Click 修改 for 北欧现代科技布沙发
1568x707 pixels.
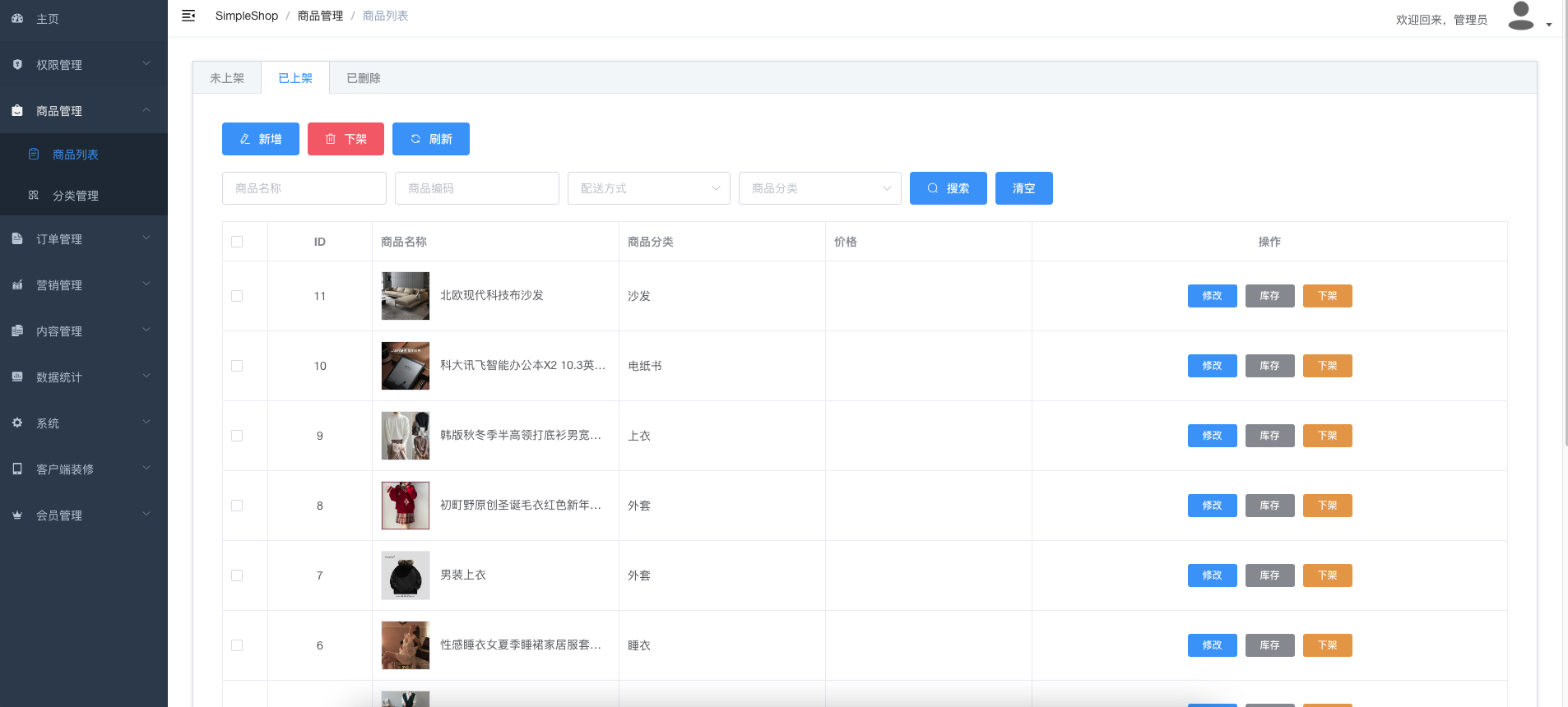pos(1213,296)
